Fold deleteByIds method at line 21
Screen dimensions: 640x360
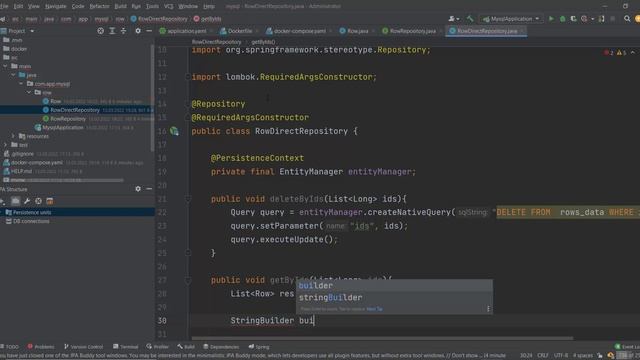[188, 199]
